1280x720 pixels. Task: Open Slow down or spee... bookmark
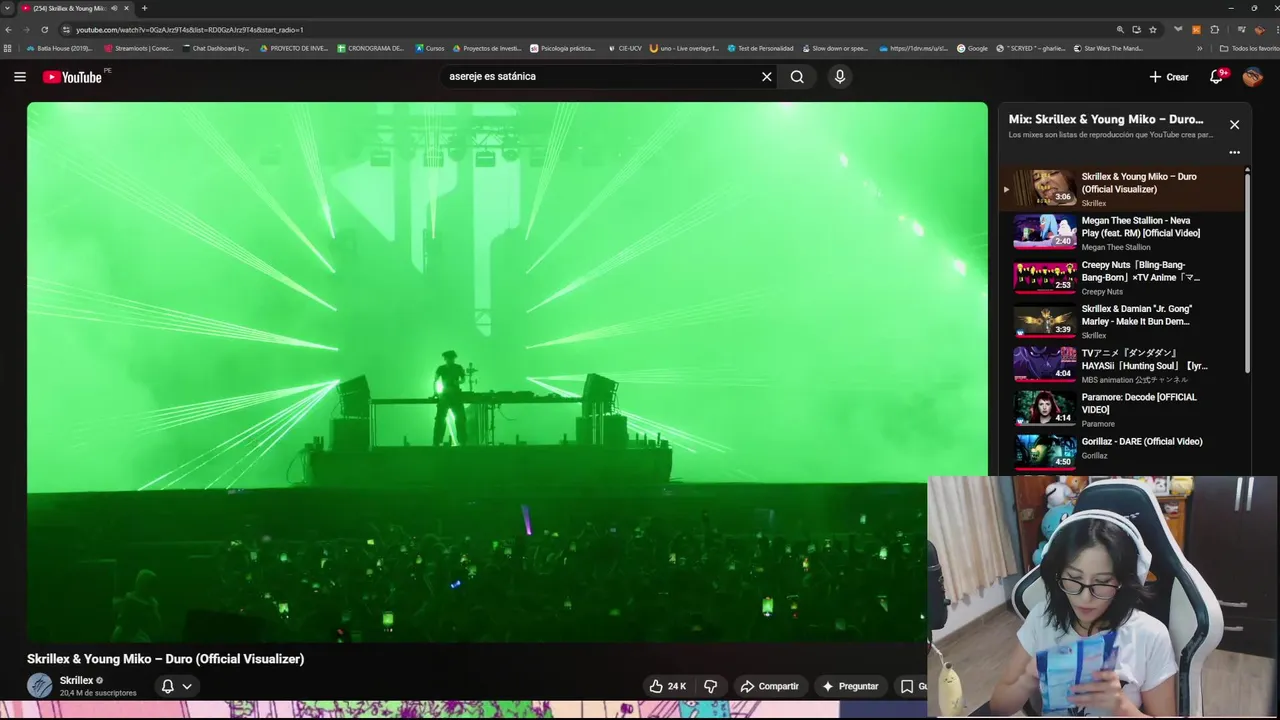836,48
